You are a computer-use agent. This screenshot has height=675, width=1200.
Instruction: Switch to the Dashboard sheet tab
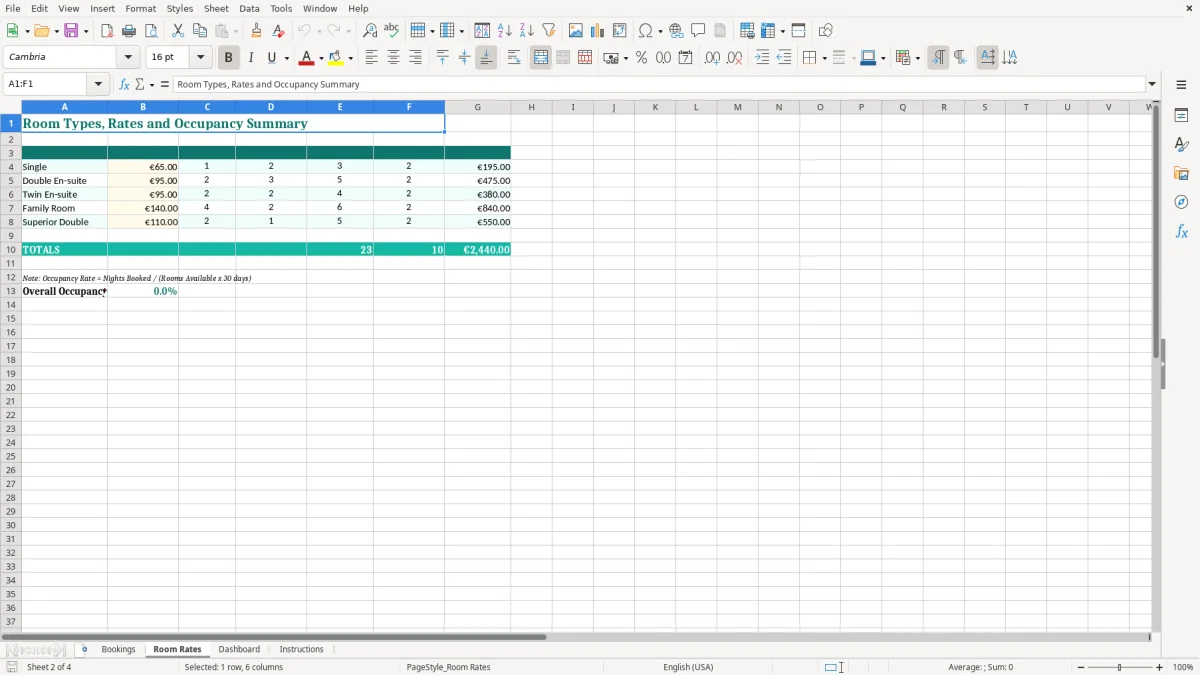[239, 650]
